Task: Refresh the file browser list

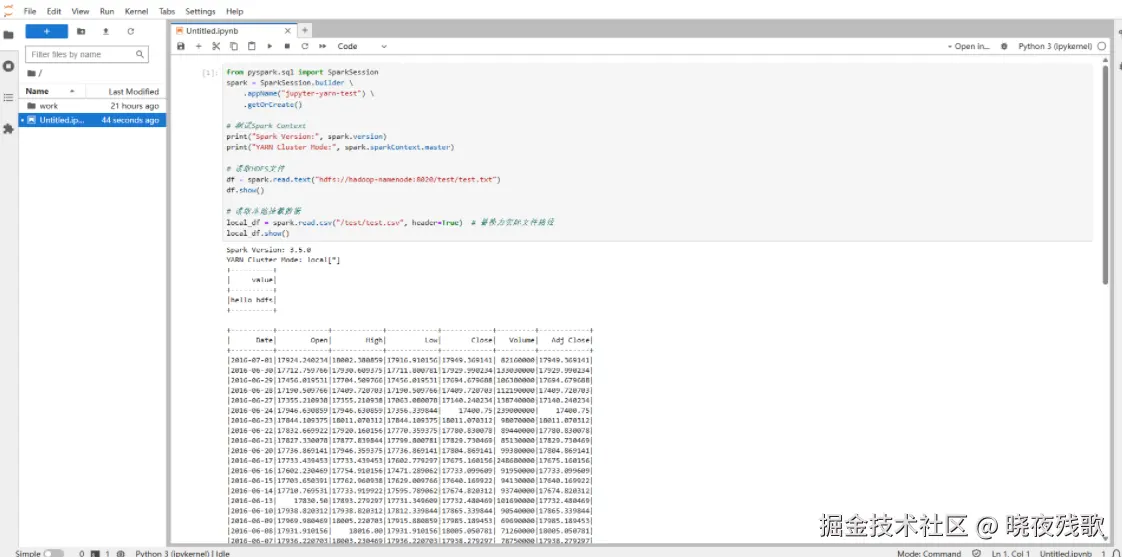Action: pos(130,32)
